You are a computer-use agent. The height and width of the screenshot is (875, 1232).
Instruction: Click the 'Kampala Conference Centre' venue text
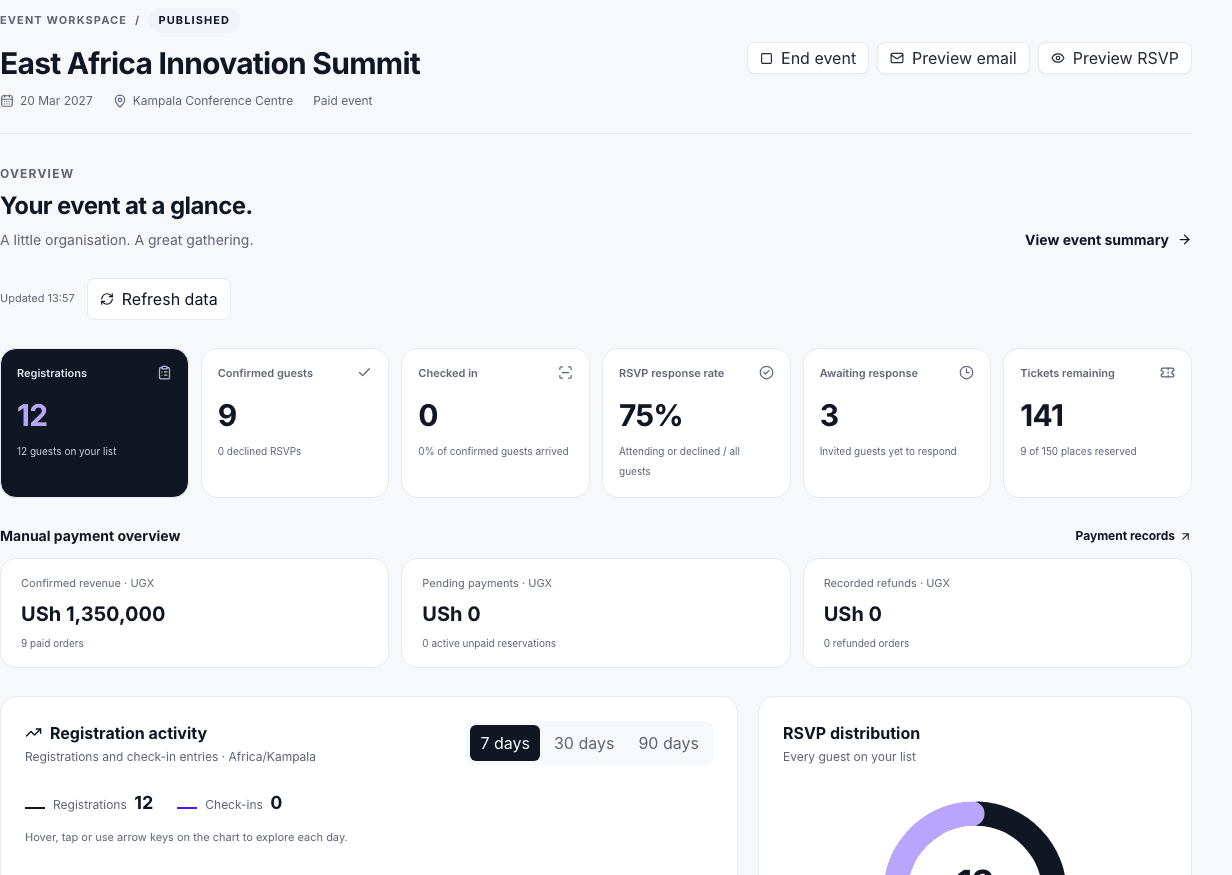[x=213, y=101]
